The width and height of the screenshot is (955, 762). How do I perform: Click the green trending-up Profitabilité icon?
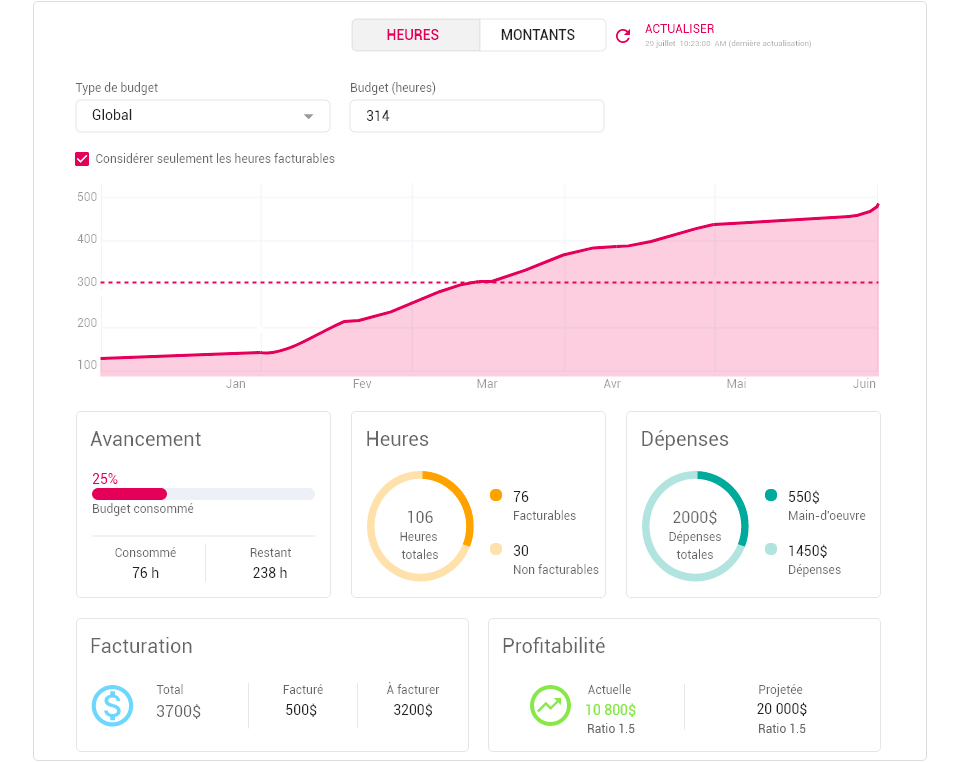coord(550,705)
